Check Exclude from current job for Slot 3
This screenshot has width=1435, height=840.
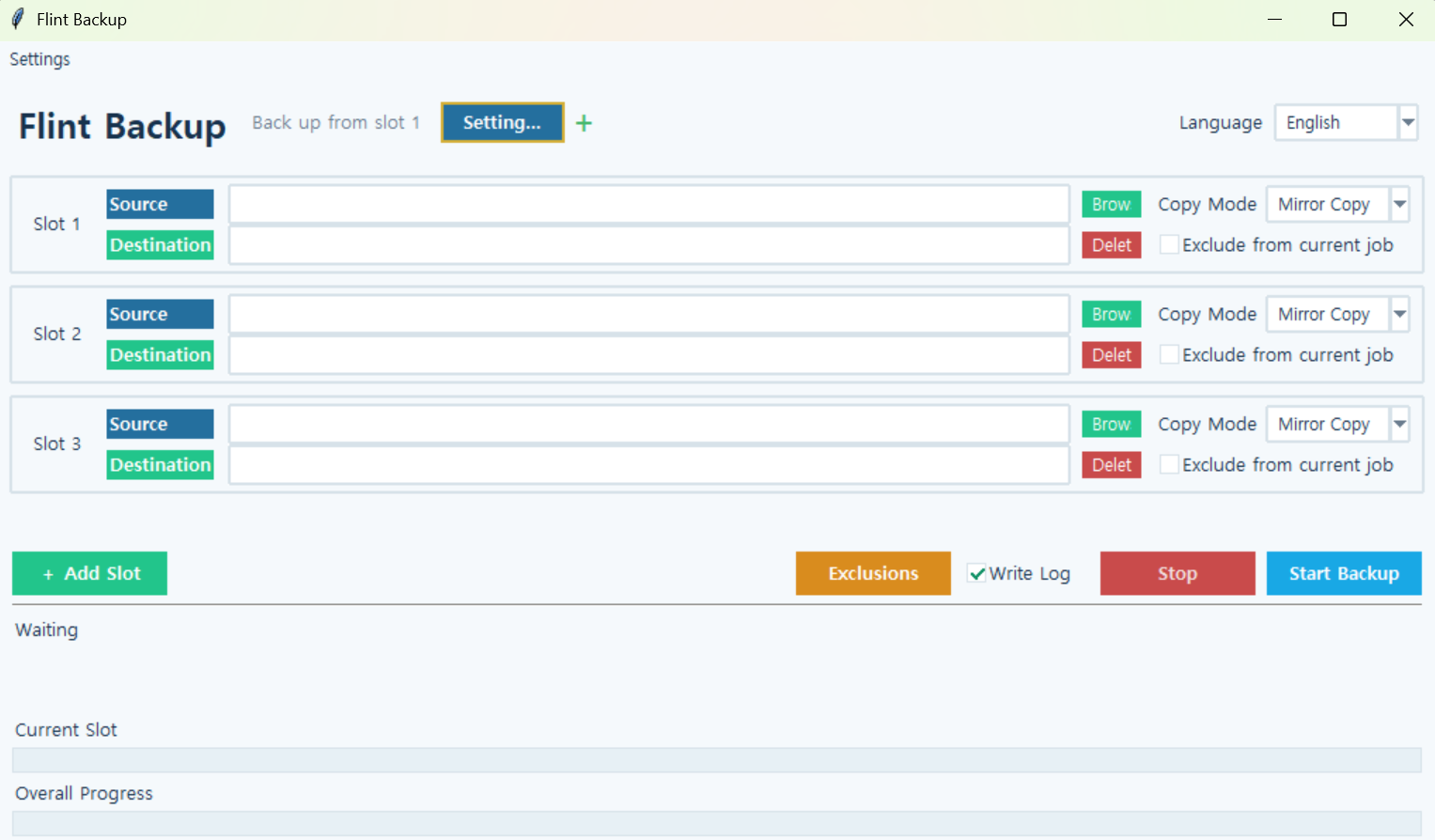(x=1169, y=464)
